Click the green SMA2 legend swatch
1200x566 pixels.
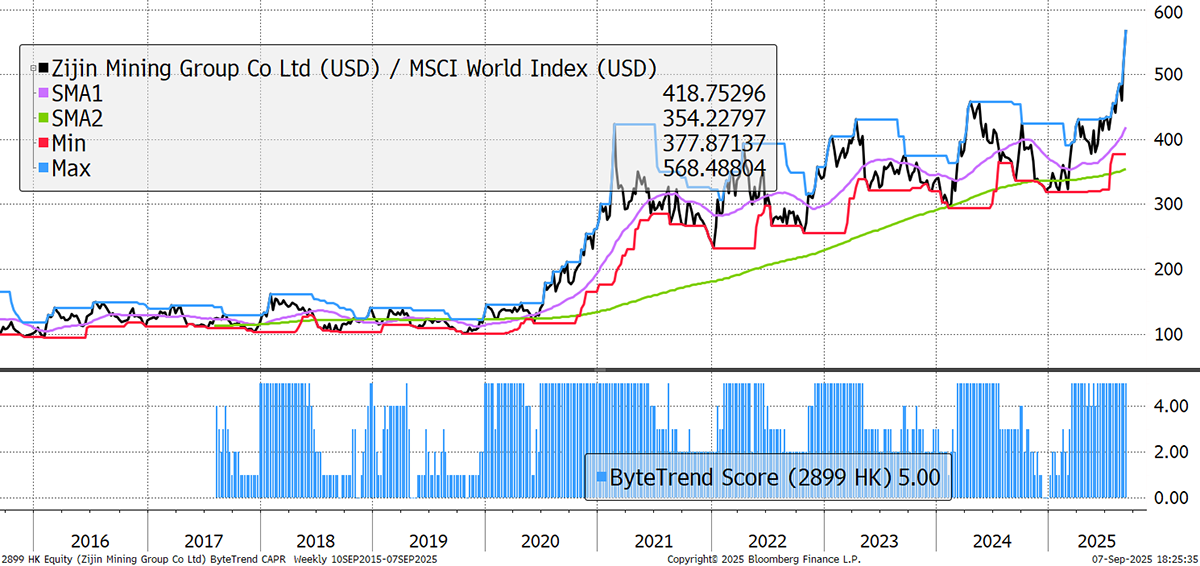(x=43, y=119)
